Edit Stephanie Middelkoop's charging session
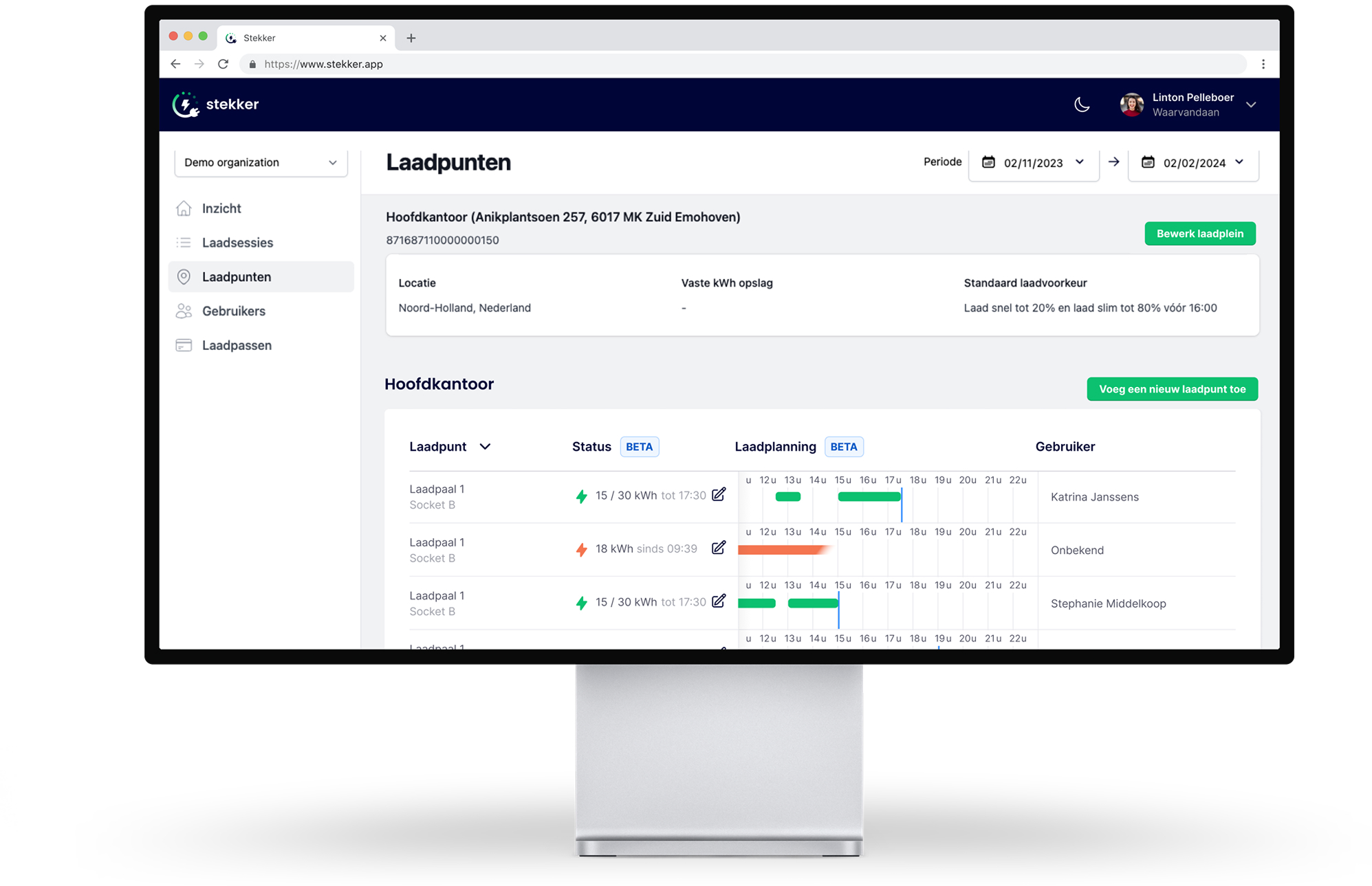The height and width of the screenshot is (886, 1372). [719, 601]
